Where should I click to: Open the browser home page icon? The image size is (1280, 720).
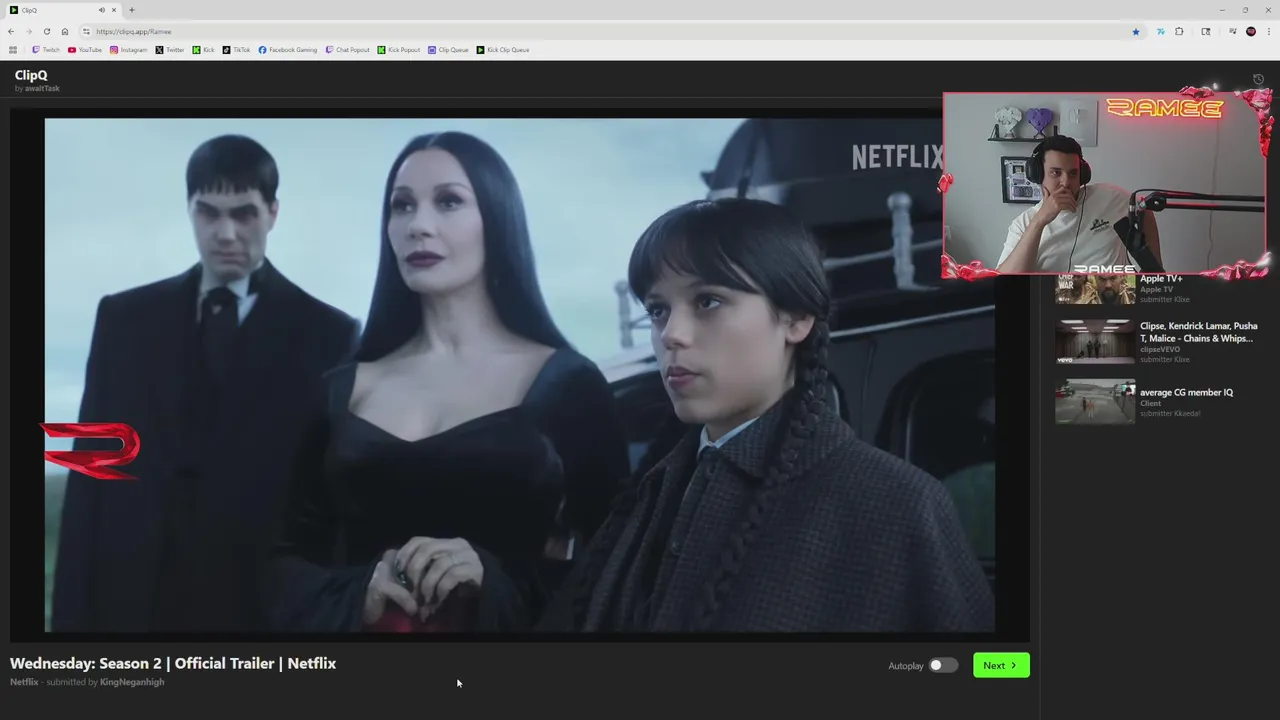tap(65, 31)
